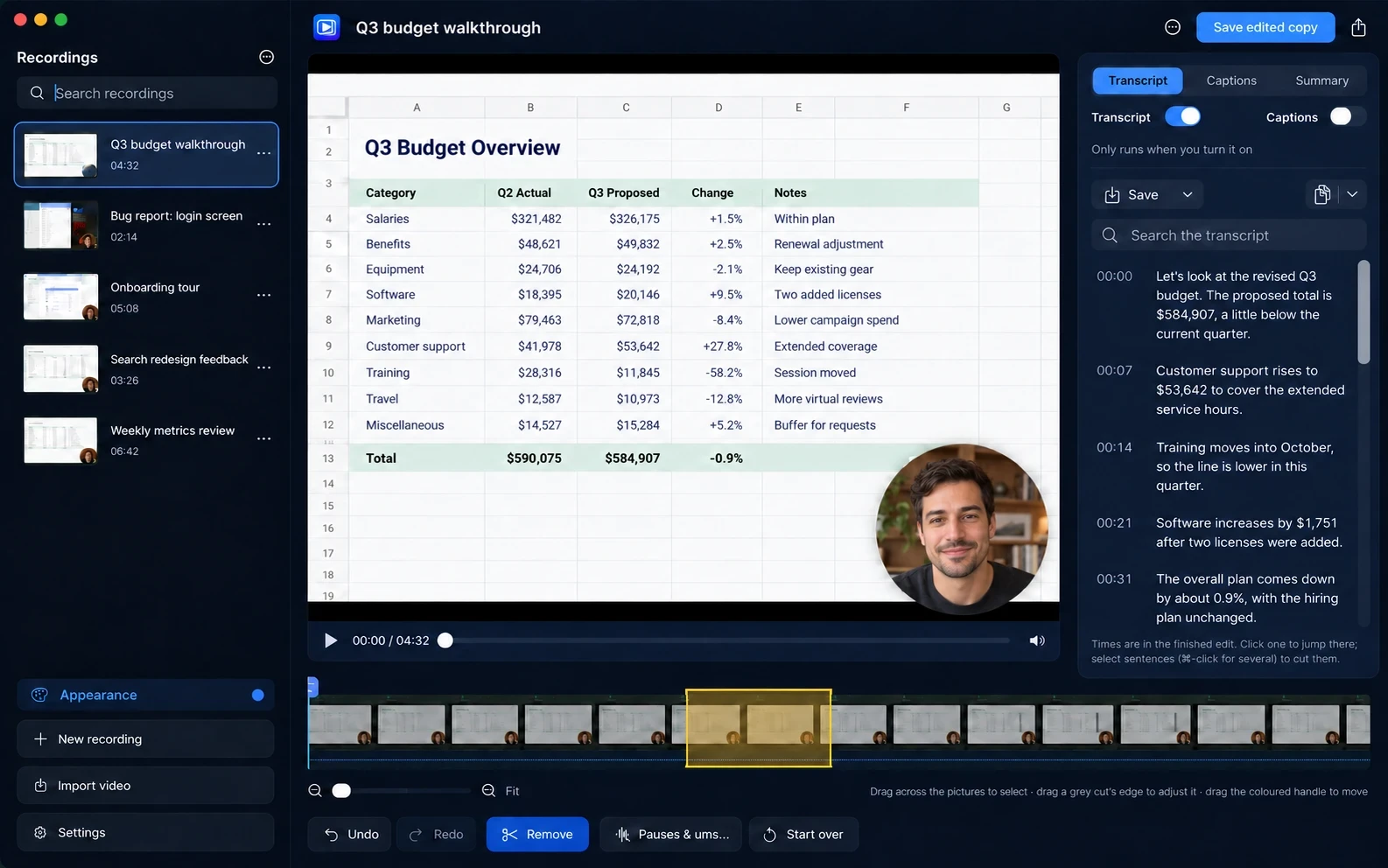Open Settings in the sidebar
Viewport: 1388px width, 868px height.
(145, 833)
